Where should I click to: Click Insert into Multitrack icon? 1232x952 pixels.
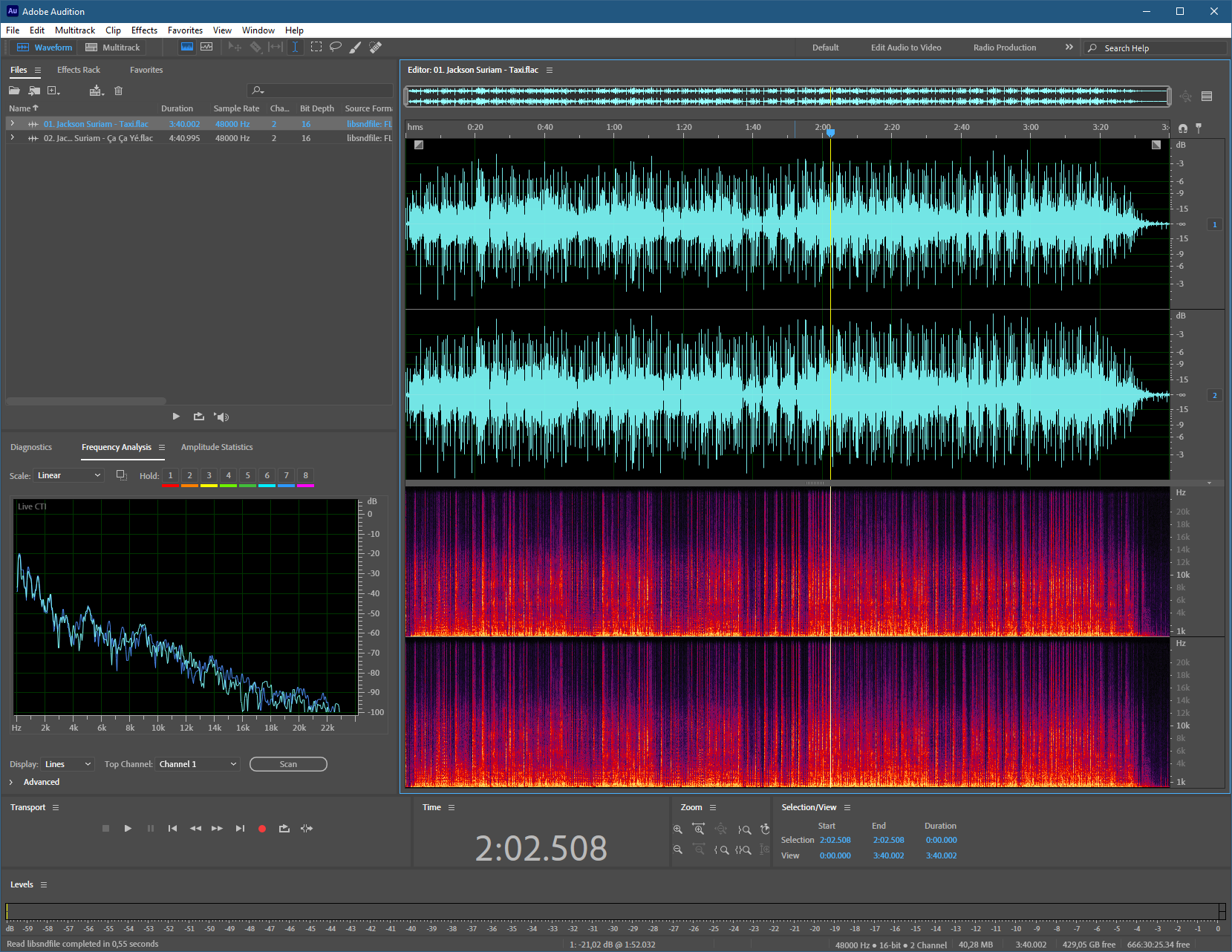(97, 91)
